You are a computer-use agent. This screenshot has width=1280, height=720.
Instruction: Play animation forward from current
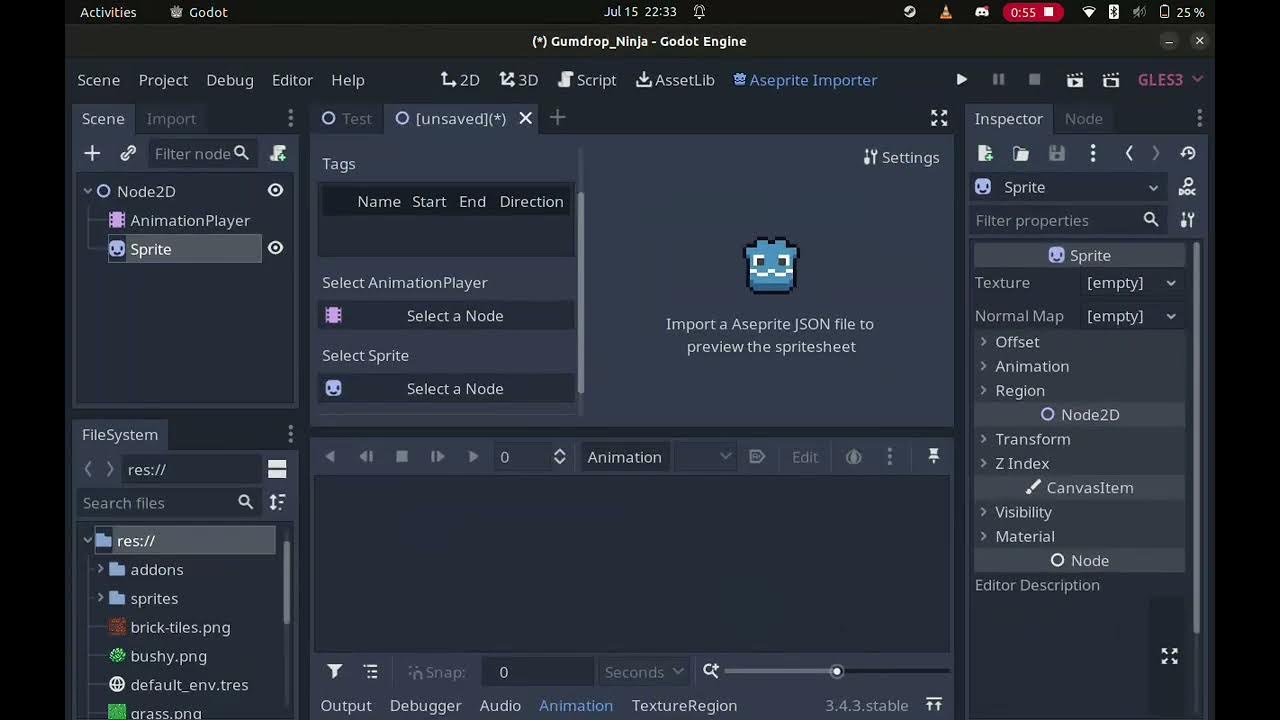(473, 456)
